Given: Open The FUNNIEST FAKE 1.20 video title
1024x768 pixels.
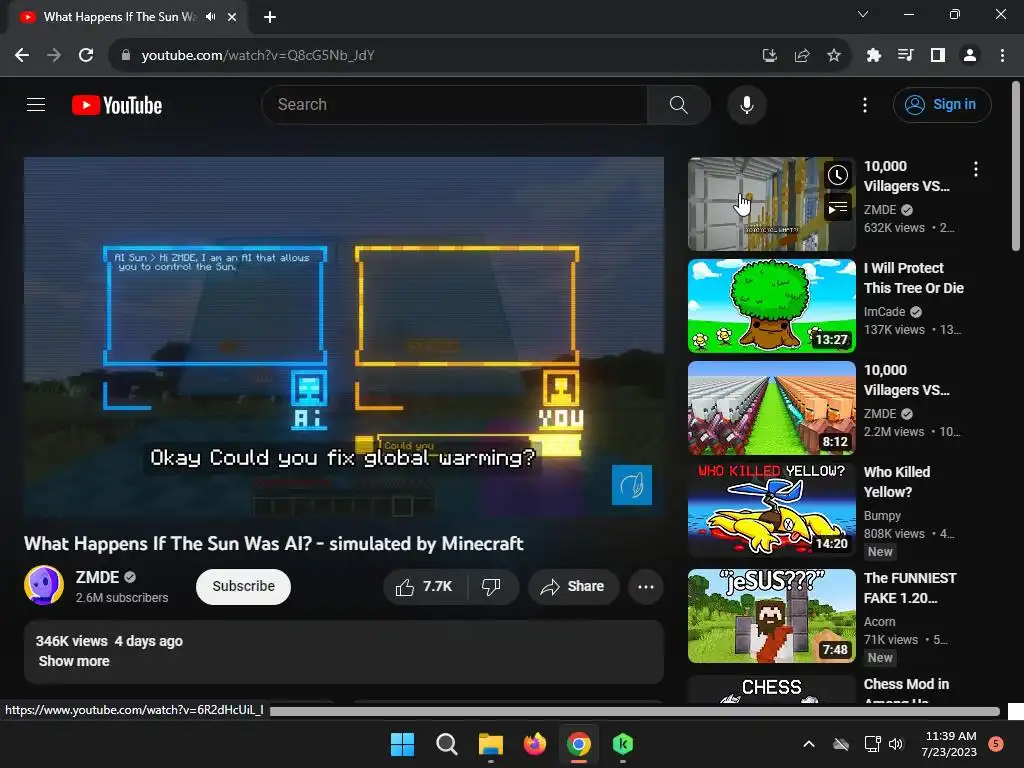Looking at the screenshot, I should [x=910, y=588].
